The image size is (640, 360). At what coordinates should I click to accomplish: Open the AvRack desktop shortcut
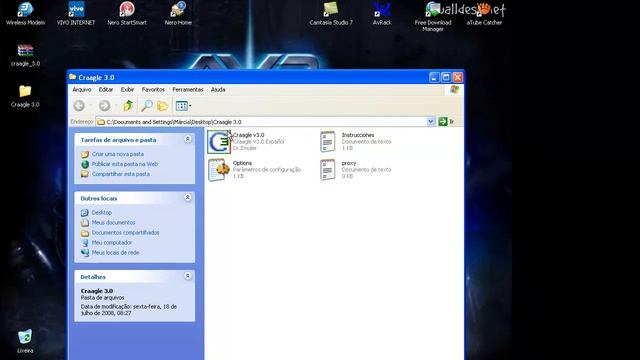pos(382,13)
